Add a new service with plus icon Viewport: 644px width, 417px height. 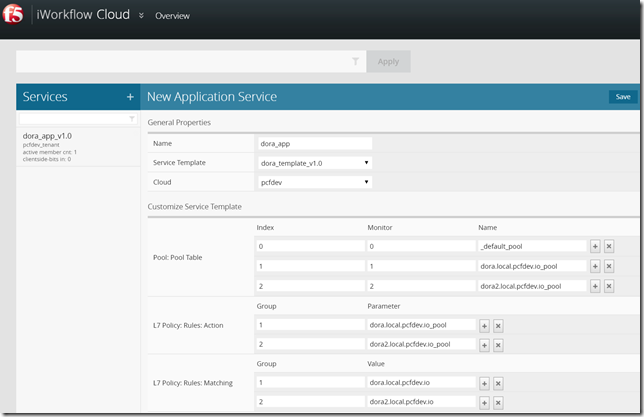pyautogui.click(x=130, y=97)
